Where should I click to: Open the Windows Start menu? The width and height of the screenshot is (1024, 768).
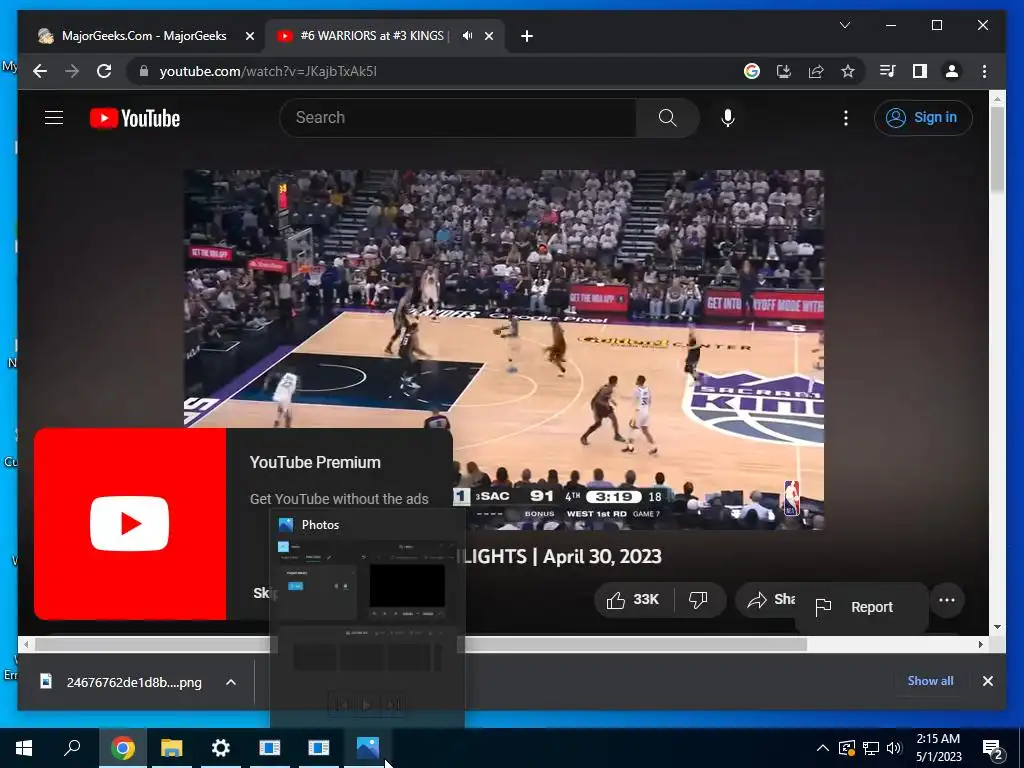coord(24,748)
